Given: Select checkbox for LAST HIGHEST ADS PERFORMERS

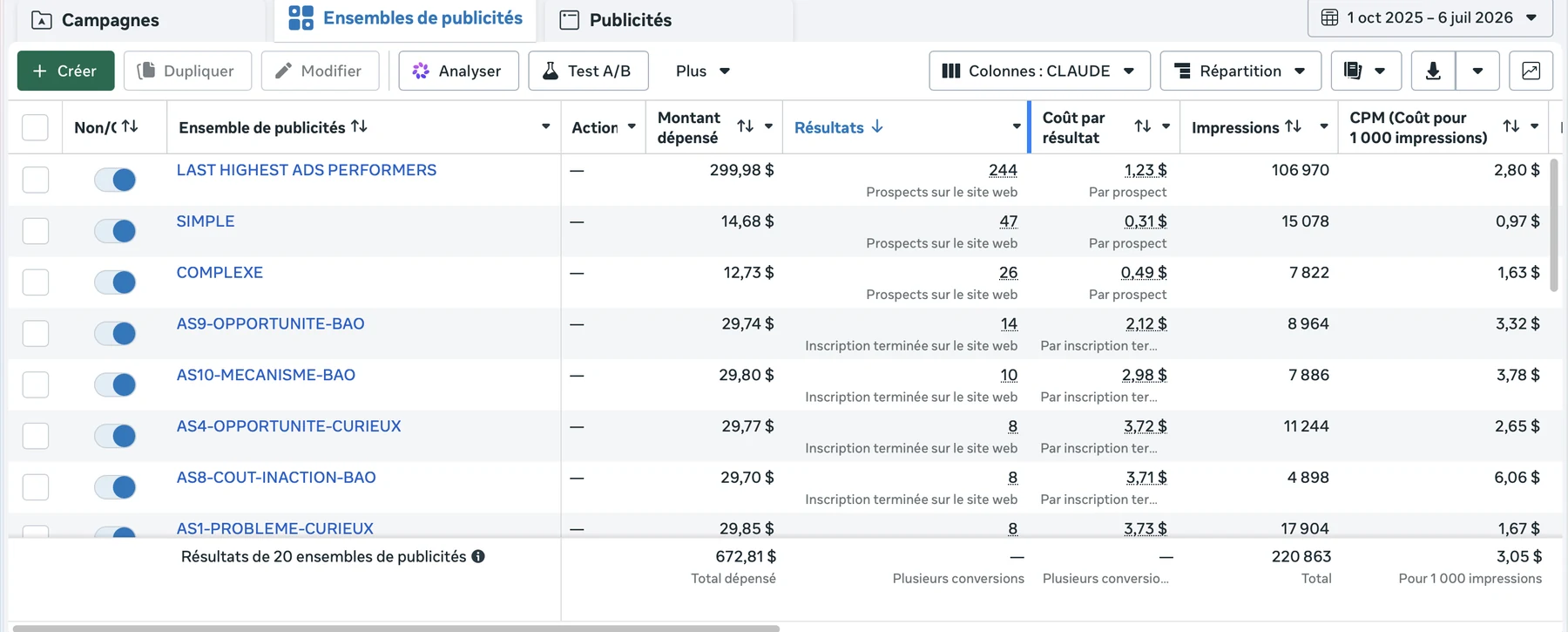Looking at the screenshot, I should (35, 180).
